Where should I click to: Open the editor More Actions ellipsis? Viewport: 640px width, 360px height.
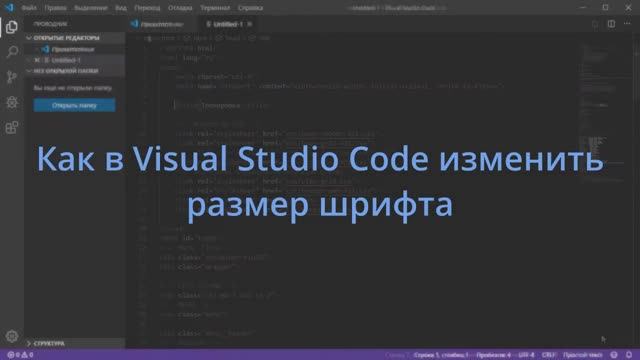point(627,24)
